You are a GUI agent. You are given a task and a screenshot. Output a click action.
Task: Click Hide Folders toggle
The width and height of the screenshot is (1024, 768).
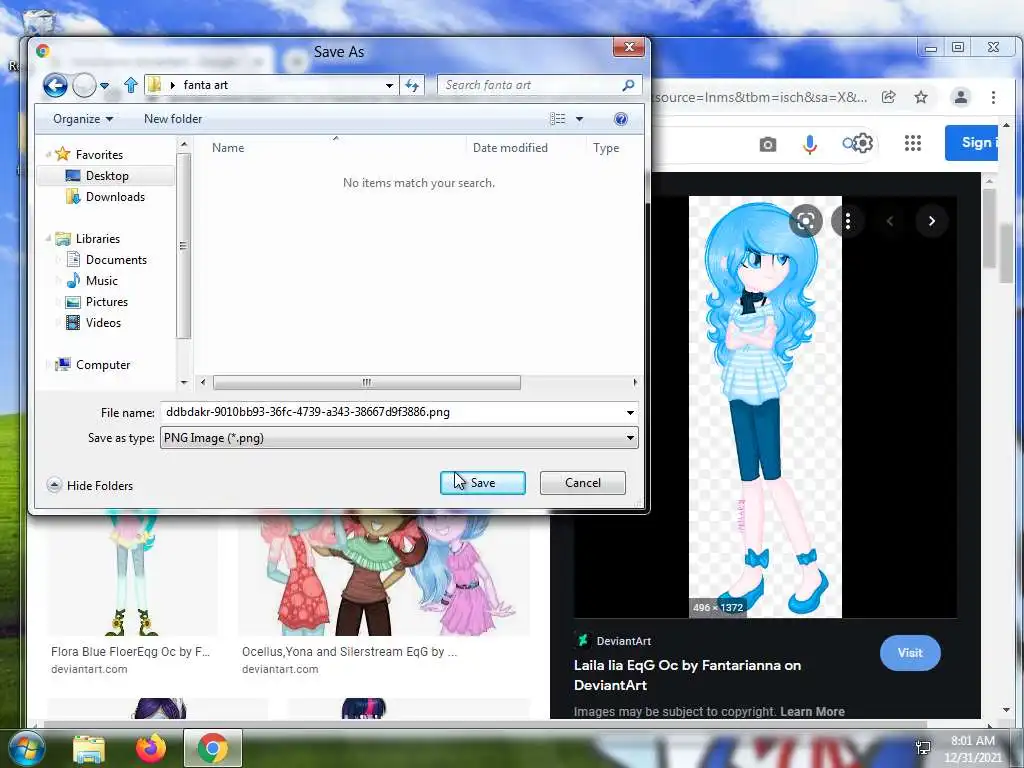(x=90, y=485)
